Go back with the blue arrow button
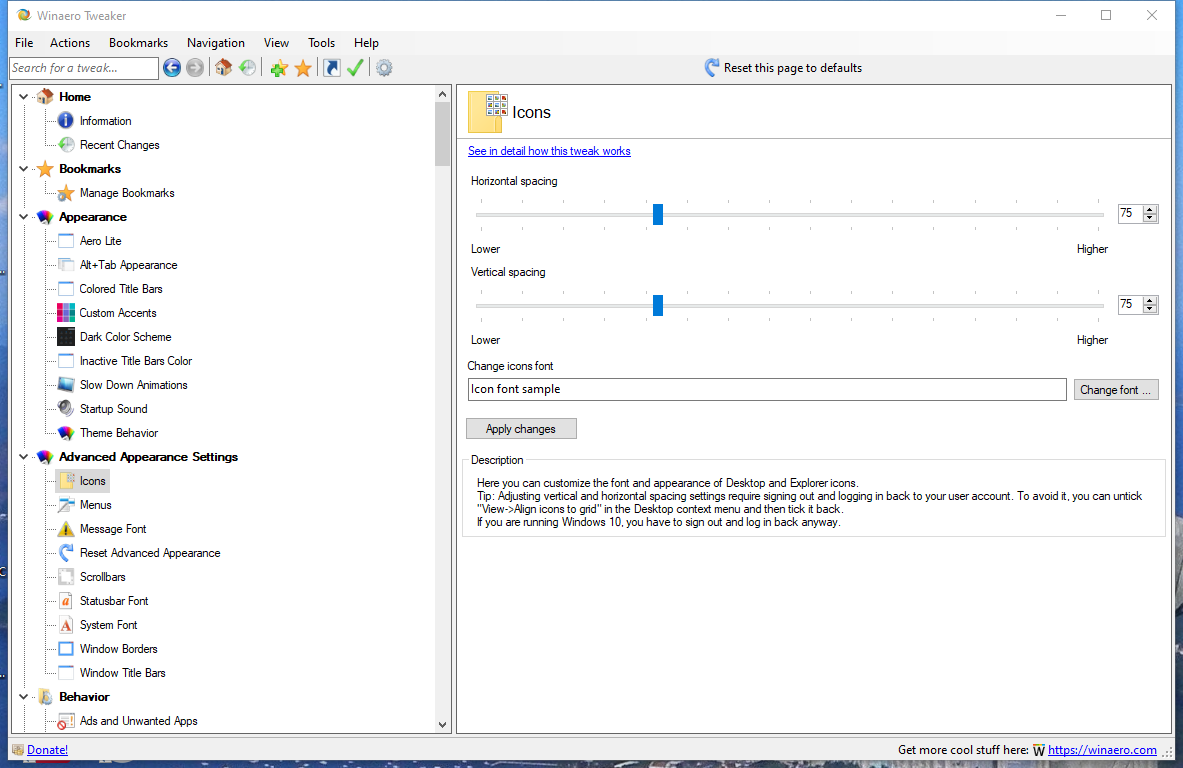The image size is (1183, 768). point(172,68)
